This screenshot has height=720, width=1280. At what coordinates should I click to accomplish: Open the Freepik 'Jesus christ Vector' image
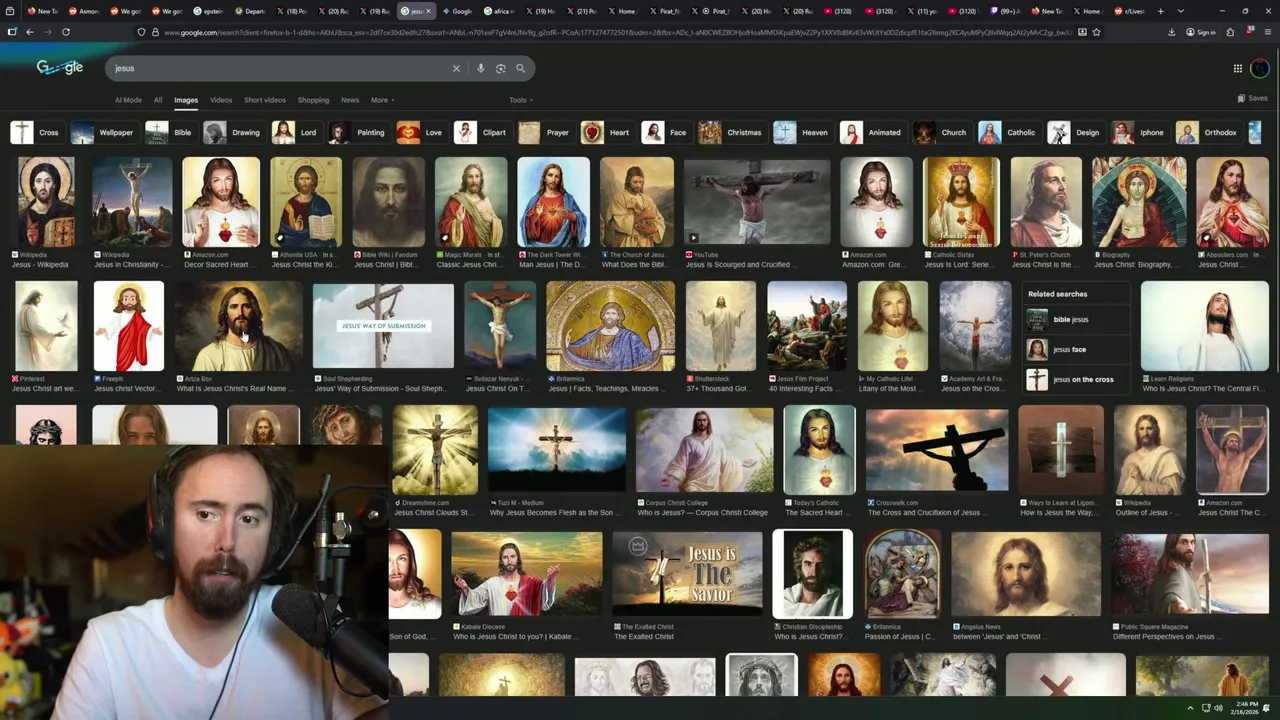[129, 326]
